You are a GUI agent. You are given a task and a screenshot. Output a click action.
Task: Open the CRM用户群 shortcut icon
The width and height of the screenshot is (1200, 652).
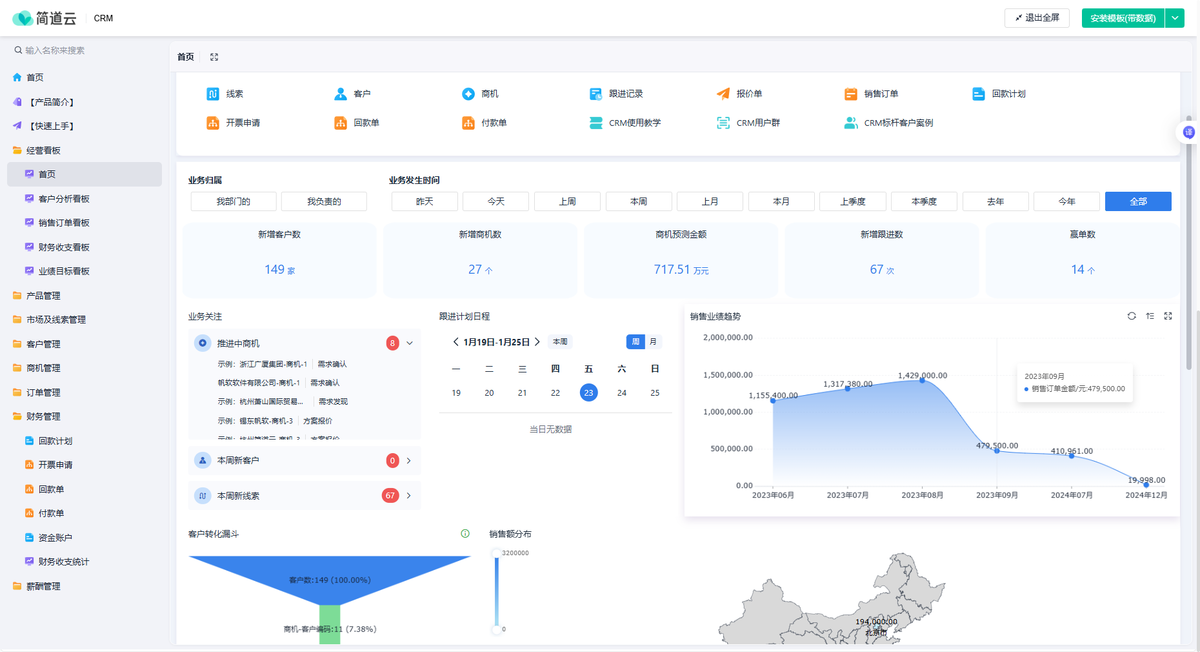coord(724,123)
